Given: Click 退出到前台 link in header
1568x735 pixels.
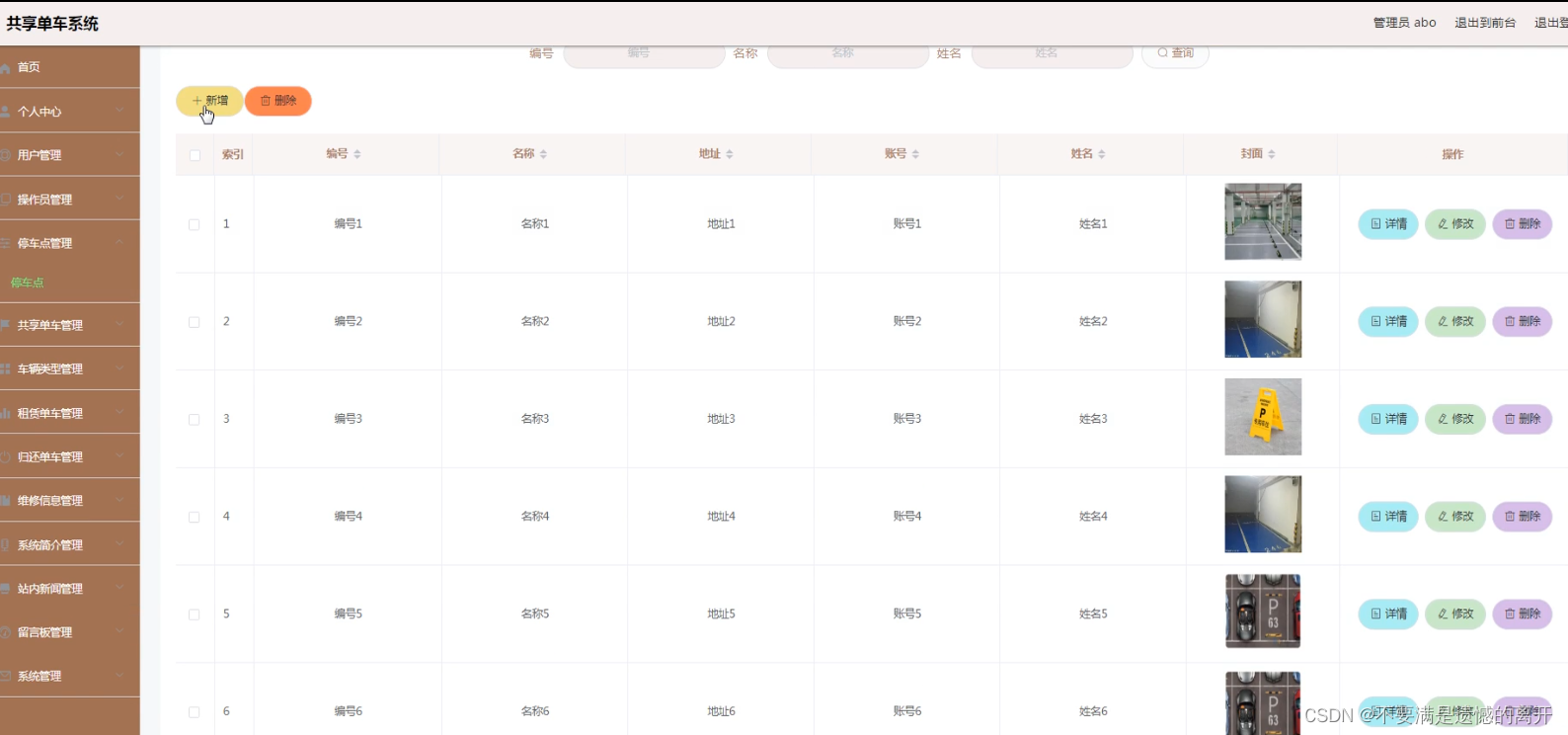Looking at the screenshot, I should click(x=1485, y=23).
